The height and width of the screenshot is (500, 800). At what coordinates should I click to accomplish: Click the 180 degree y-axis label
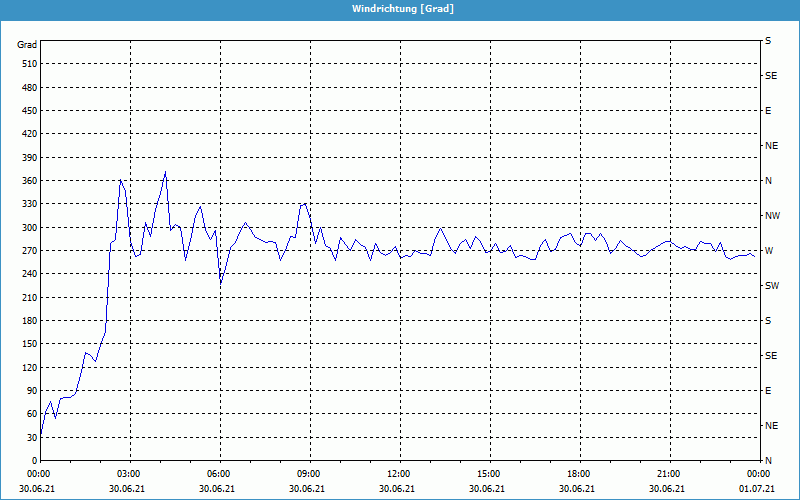click(x=27, y=321)
